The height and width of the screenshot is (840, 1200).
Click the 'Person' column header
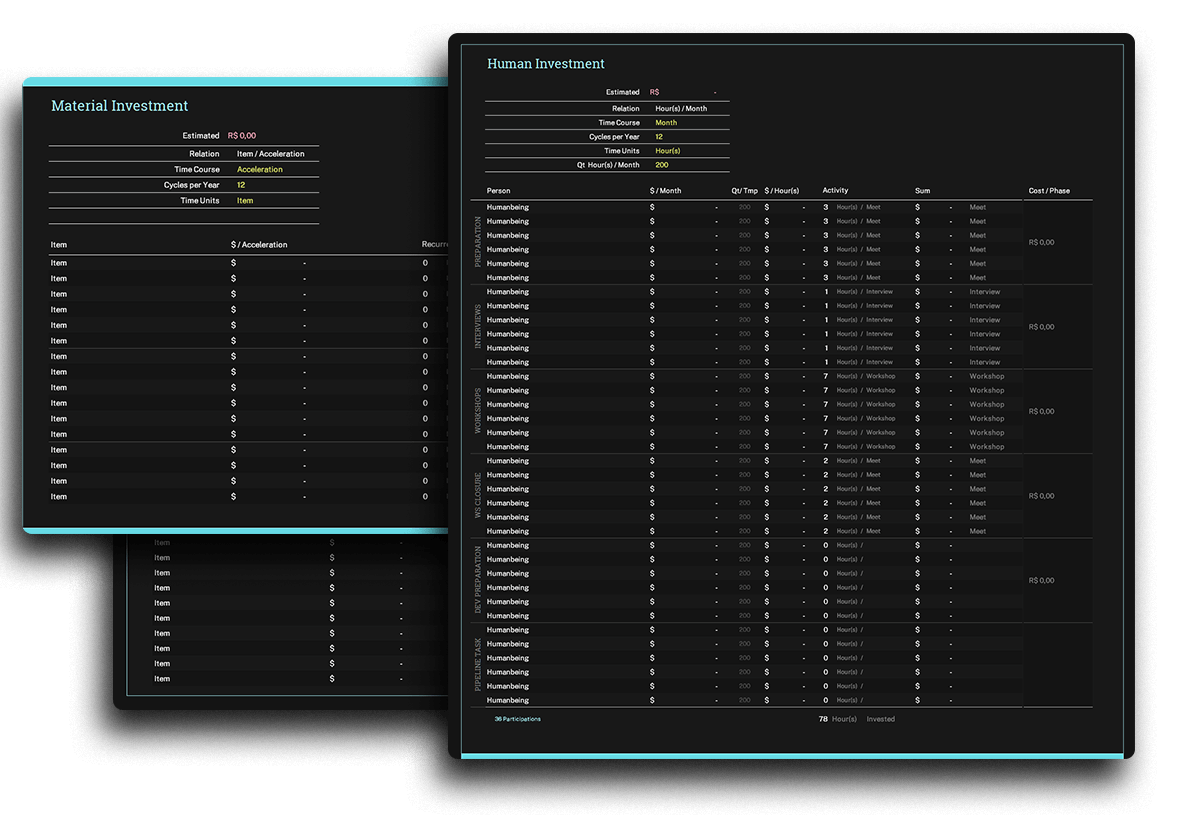point(498,190)
